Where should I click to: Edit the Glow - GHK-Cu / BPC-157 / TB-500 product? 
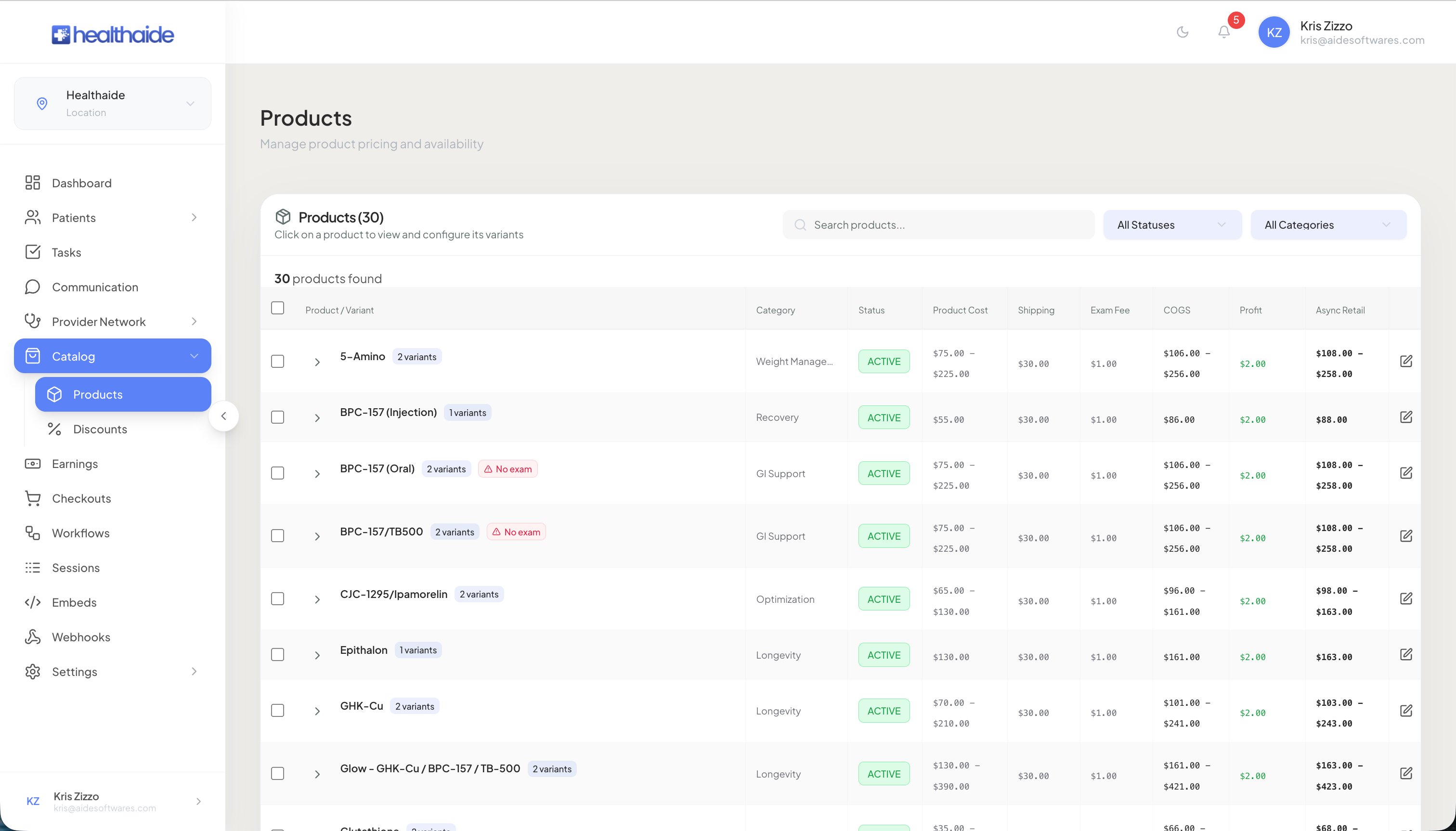pos(1406,773)
